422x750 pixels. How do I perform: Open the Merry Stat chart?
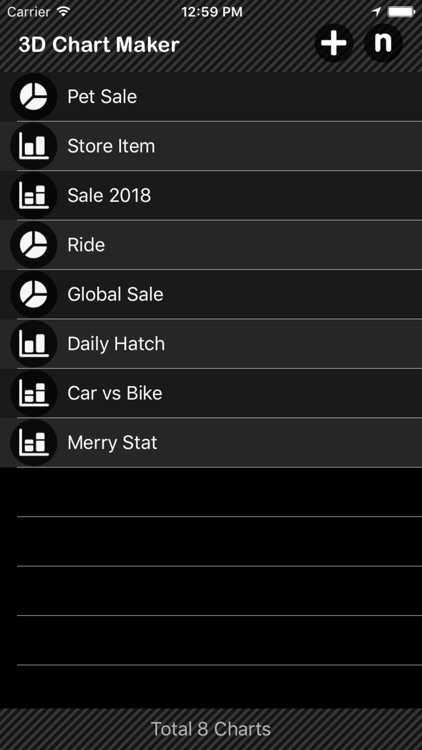(x=211, y=443)
